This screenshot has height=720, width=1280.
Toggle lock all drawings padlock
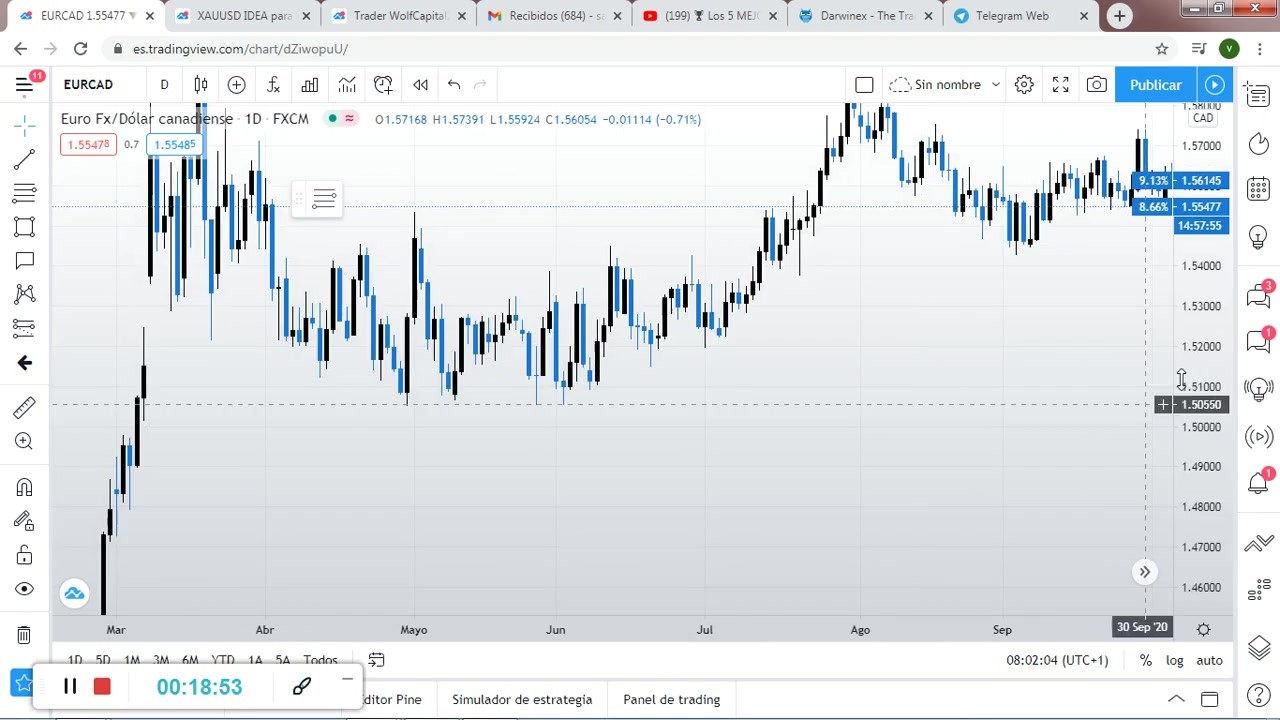[x=25, y=555]
